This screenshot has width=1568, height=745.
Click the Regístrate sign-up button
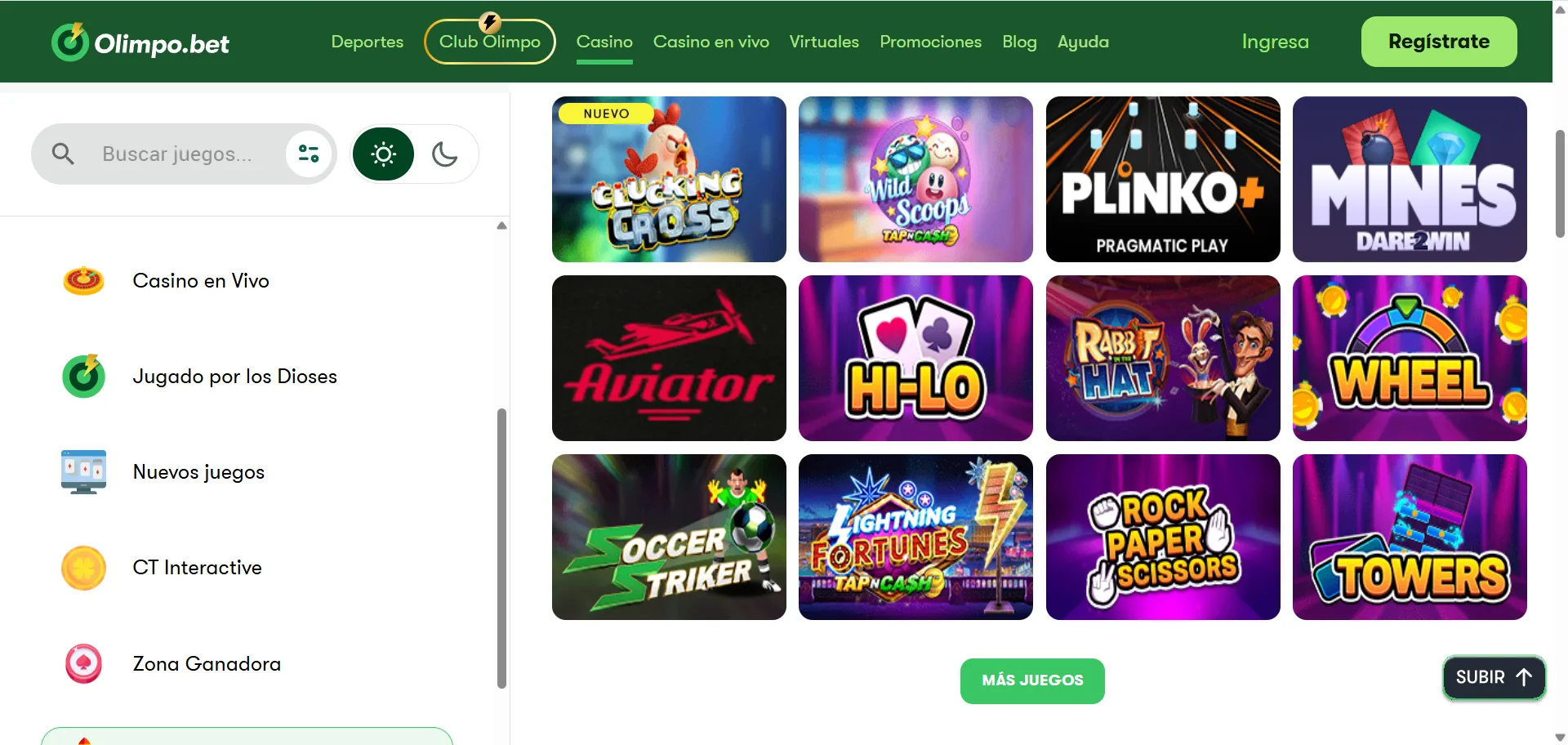tap(1439, 42)
